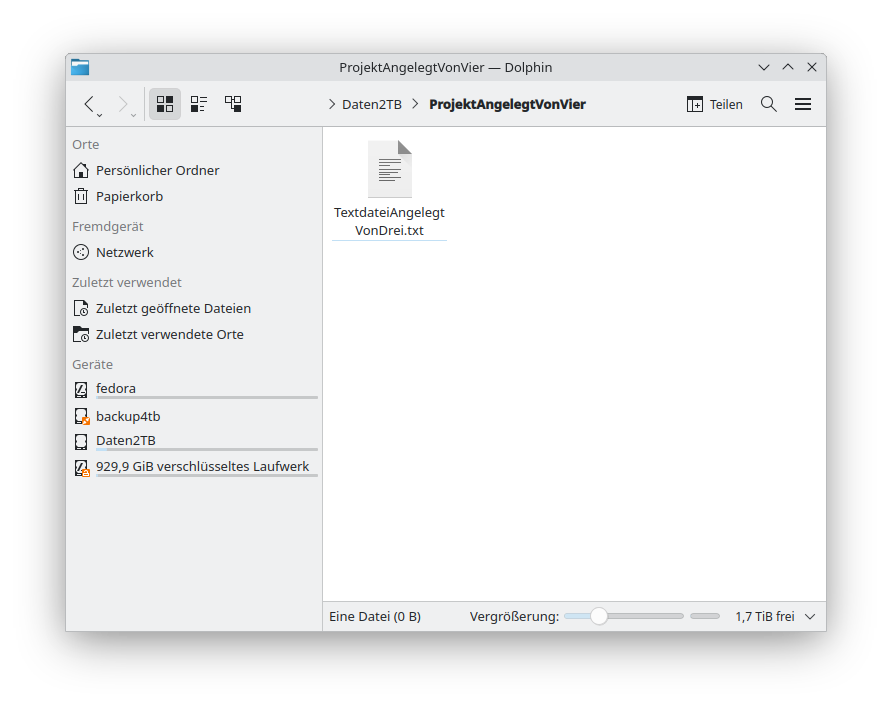Click the fedora drive icon
Image resolution: width=892 pixels, height=709 pixels.
[81, 390]
